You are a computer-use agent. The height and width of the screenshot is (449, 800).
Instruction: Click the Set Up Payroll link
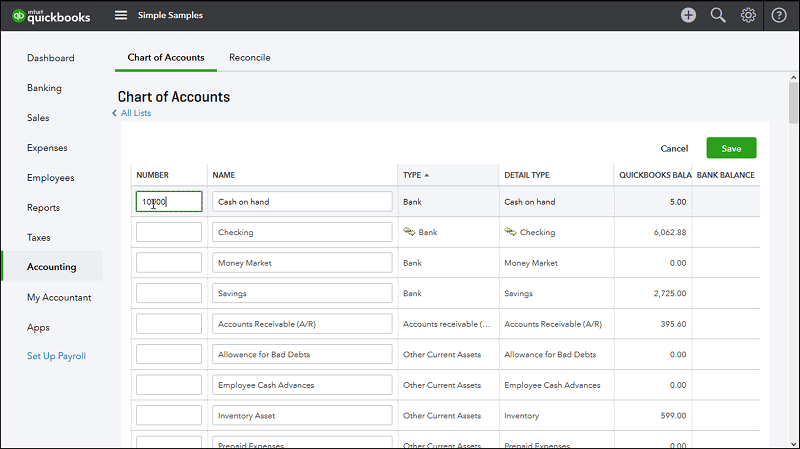56,356
